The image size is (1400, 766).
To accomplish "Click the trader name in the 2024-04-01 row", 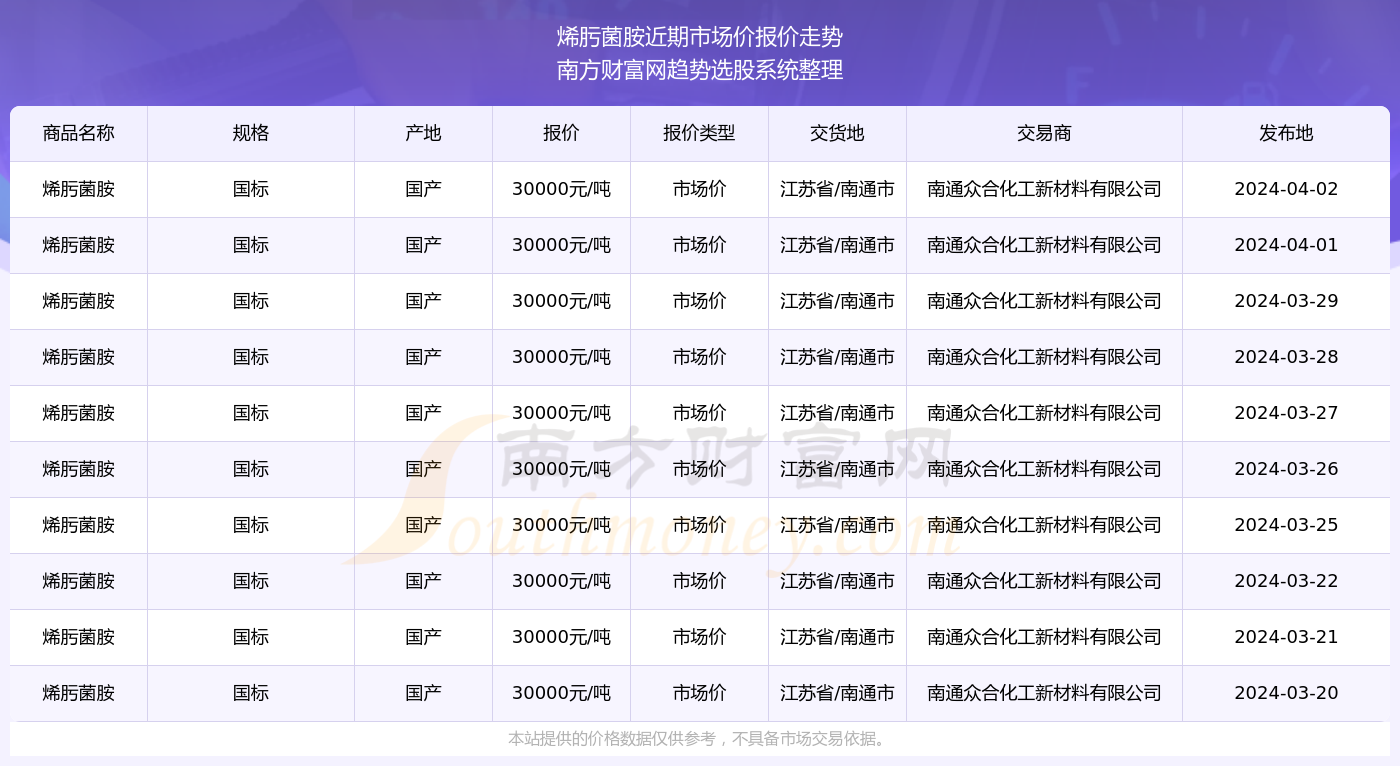I will pyautogui.click(x=1044, y=245).
